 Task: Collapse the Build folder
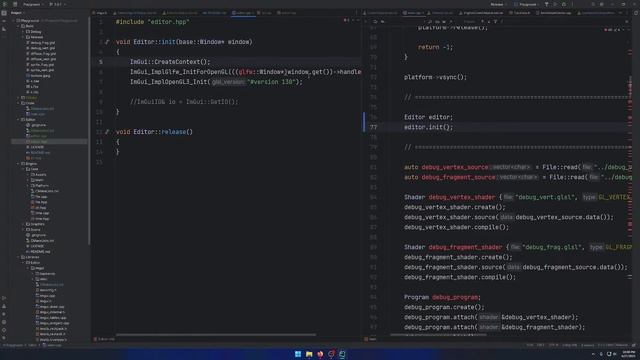pos(18,26)
